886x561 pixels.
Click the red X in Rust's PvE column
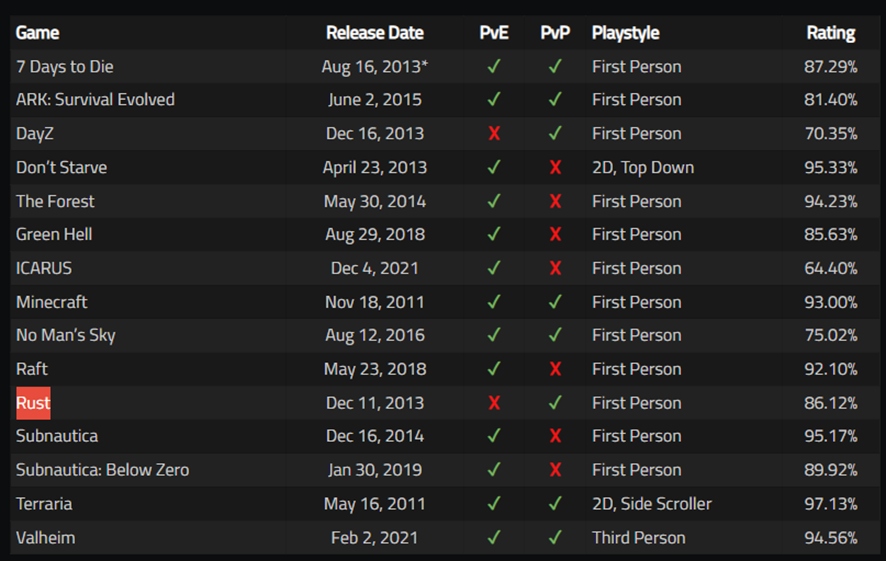pos(494,403)
